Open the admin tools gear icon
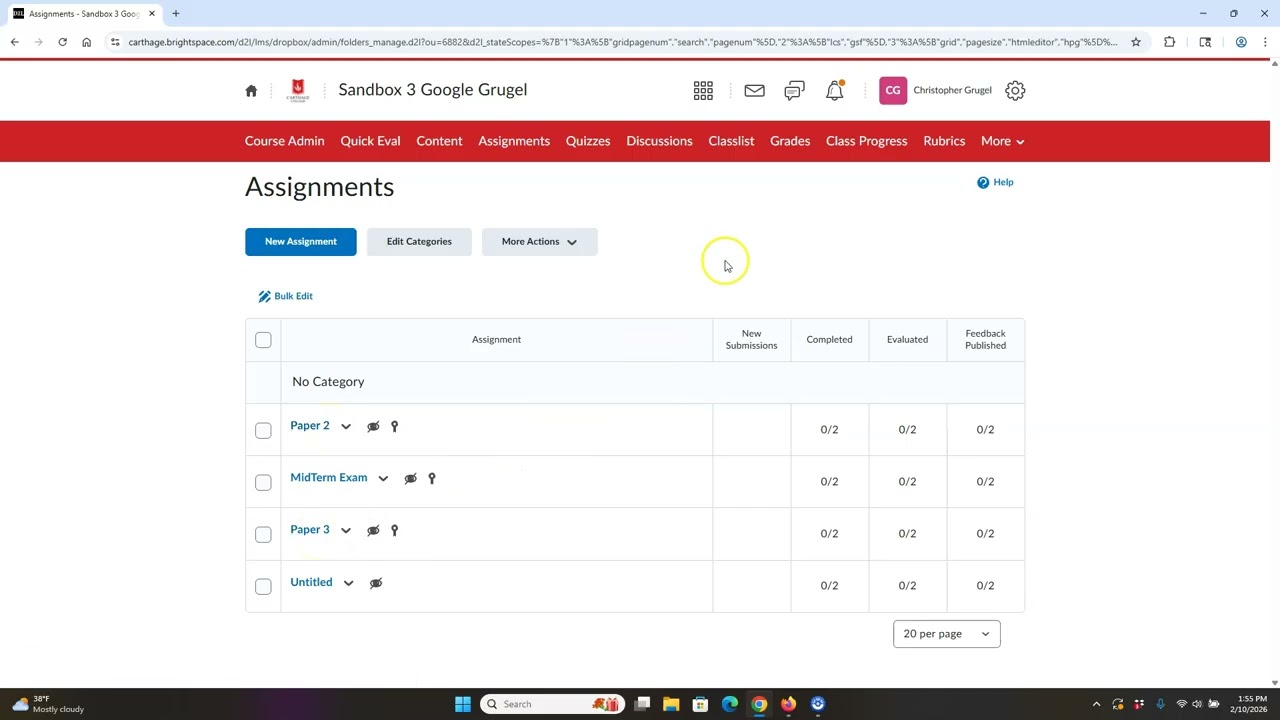This screenshot has height=720, width=1280. pyautogui.click(x=1015, y=90)
